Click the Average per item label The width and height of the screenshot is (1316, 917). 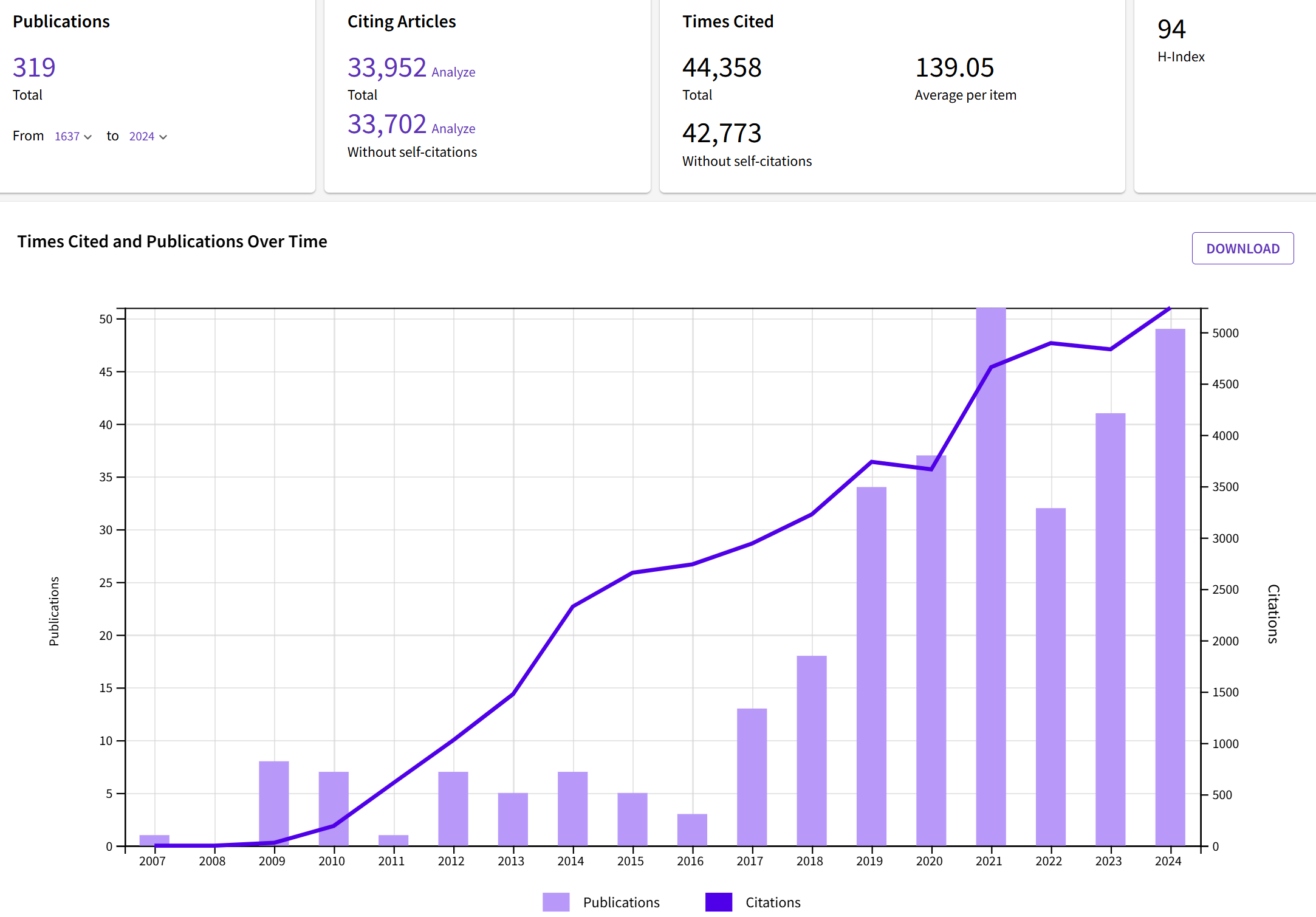(965, 95)
